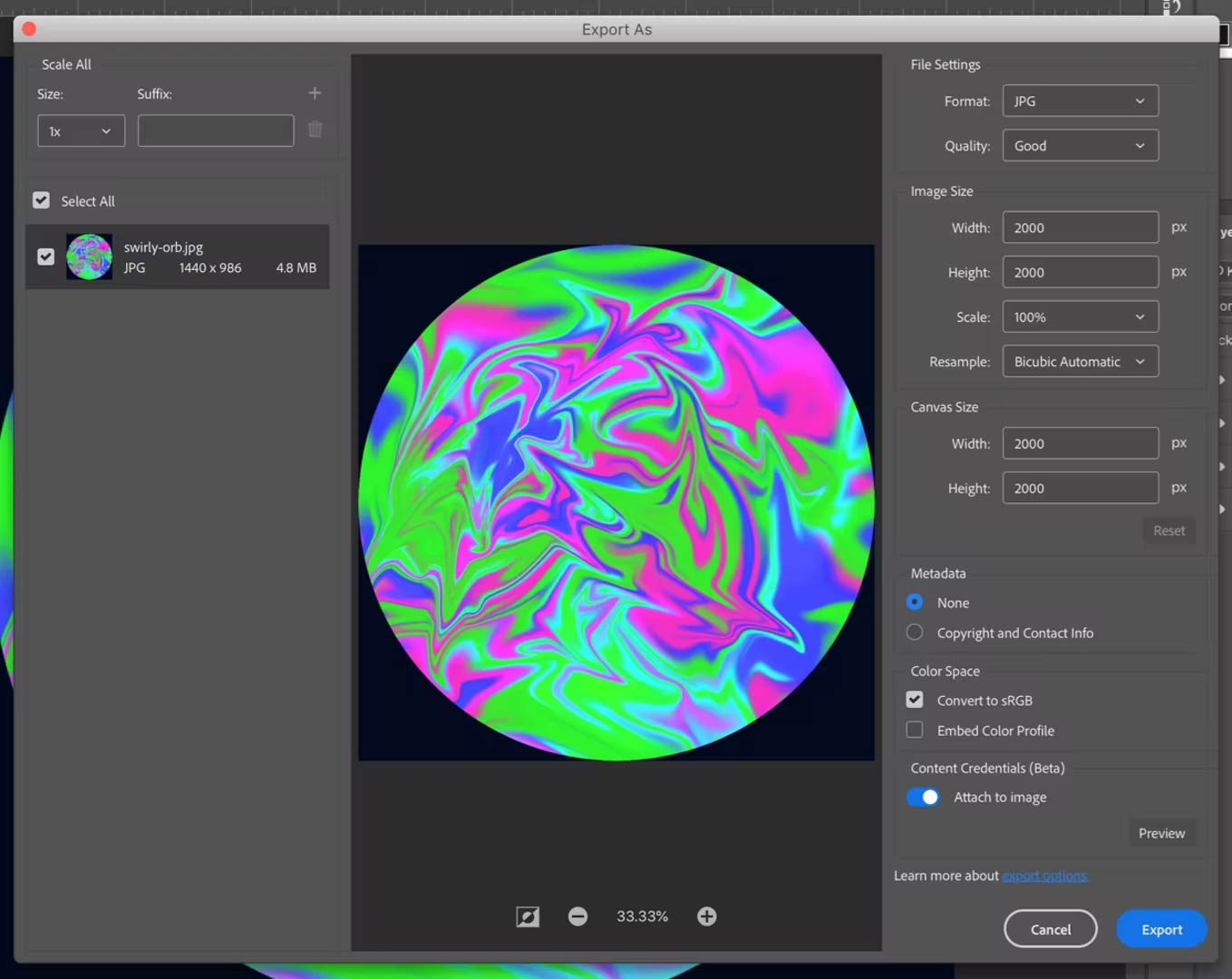Select Copyright and Contact Info metadata
This screenshot has width=1232, height=979.
[x=914, y=632]
